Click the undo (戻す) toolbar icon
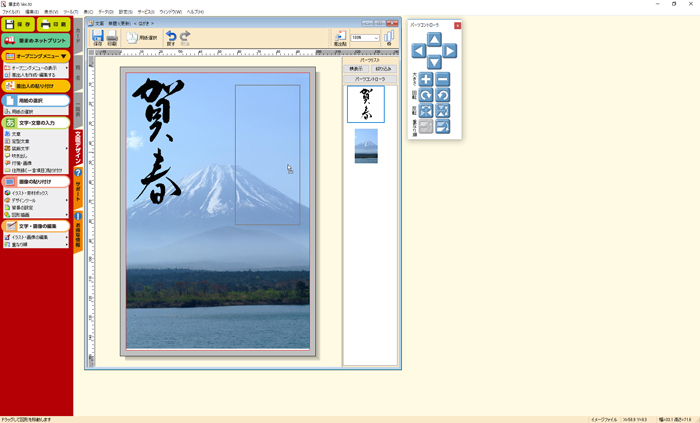 point(171,38)
